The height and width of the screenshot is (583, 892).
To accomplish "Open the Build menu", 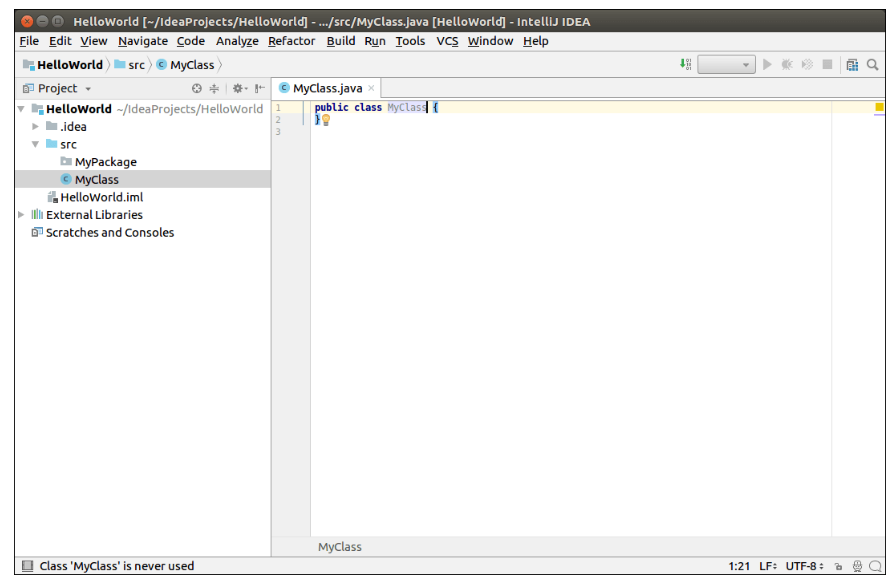I will pyautogui.click(x=341, y=41).
